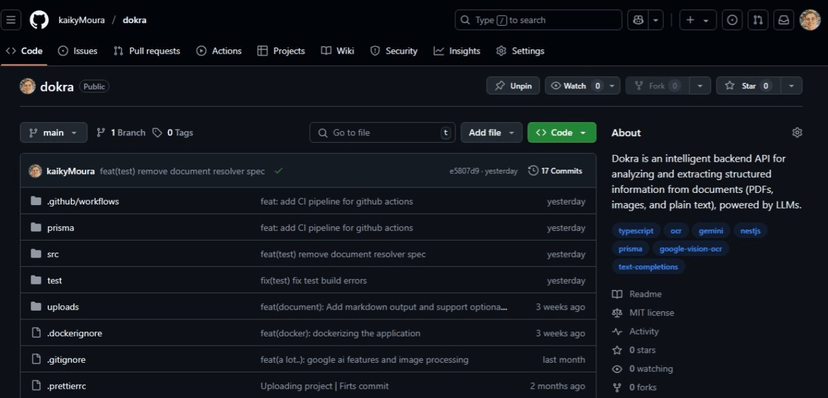This screenshot has width=828, height=398.
Task: Open the create new plus menu
Action: point(697,20)
